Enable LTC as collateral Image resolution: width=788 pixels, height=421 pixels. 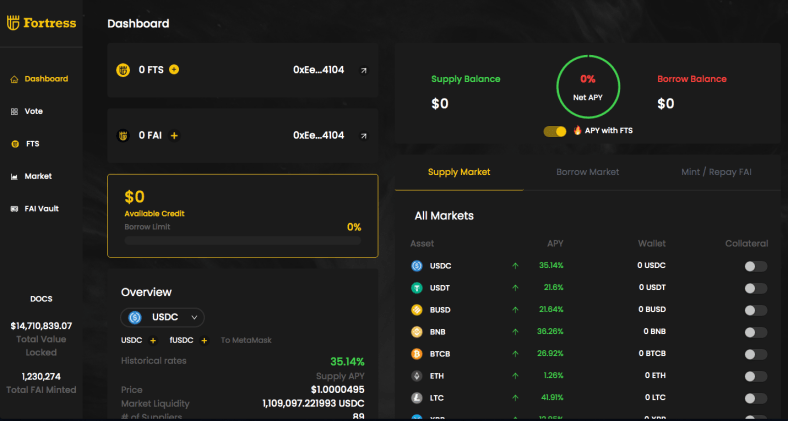point(756,398)
